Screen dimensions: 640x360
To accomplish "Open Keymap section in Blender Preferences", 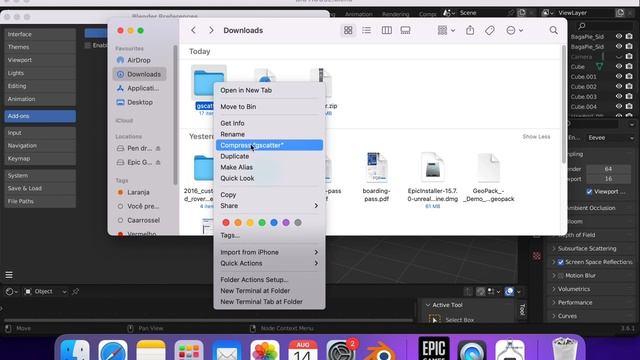I will click(x=40, y=158).
